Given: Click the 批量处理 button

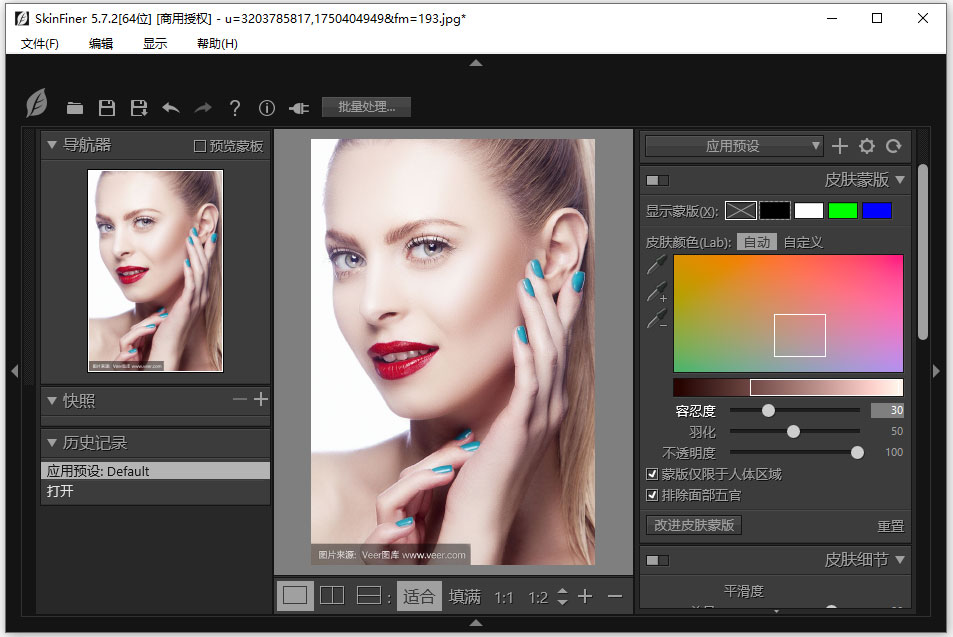Looking at the screenshot, I should coord(366,107).
